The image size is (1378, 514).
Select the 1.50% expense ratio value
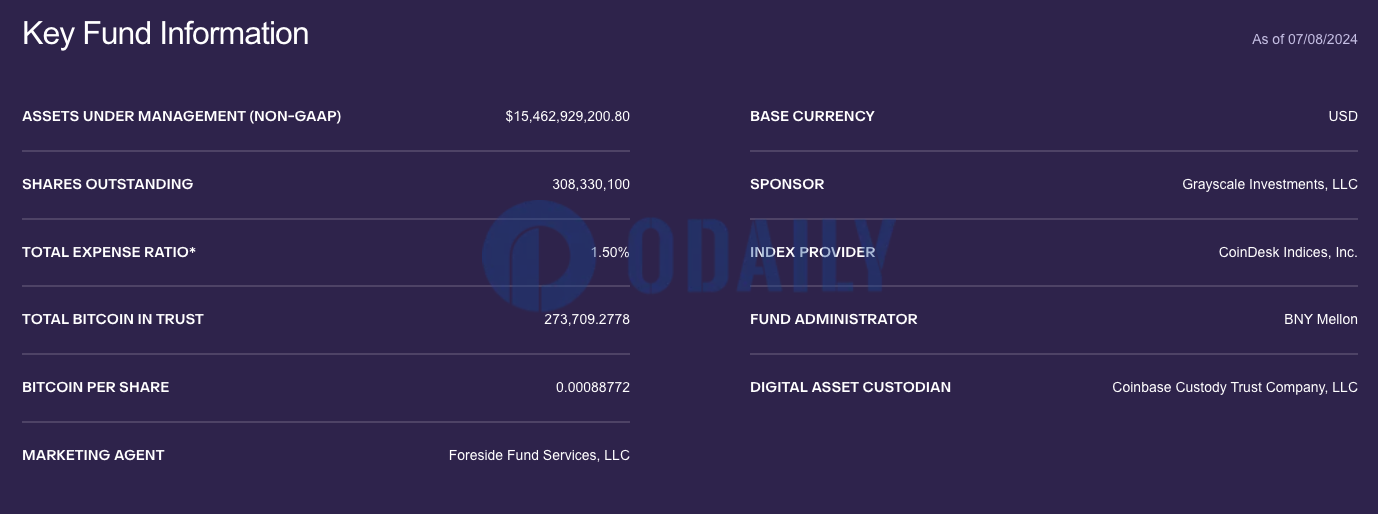610,252
